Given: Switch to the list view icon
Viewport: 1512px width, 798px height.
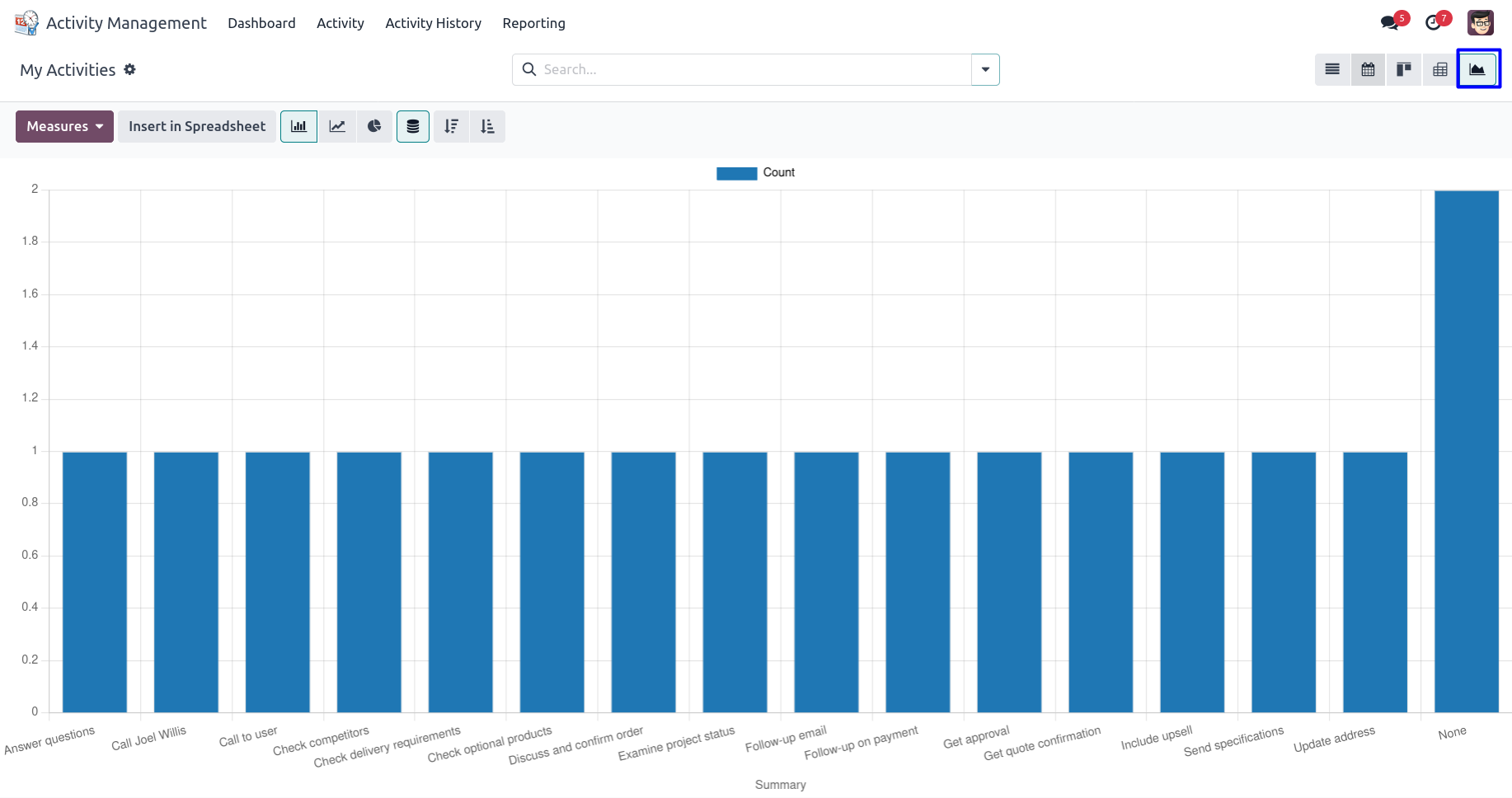Looking at the screenshot, I should pyautogui.click(x=1332, y=69).
